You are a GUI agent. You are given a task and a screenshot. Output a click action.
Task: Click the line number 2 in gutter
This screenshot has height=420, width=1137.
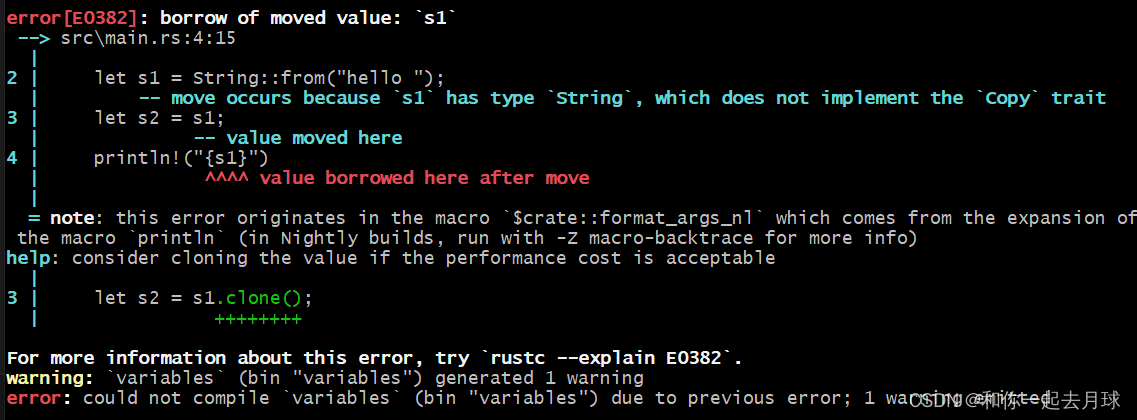pyautogui.click(x=12, y=78)
